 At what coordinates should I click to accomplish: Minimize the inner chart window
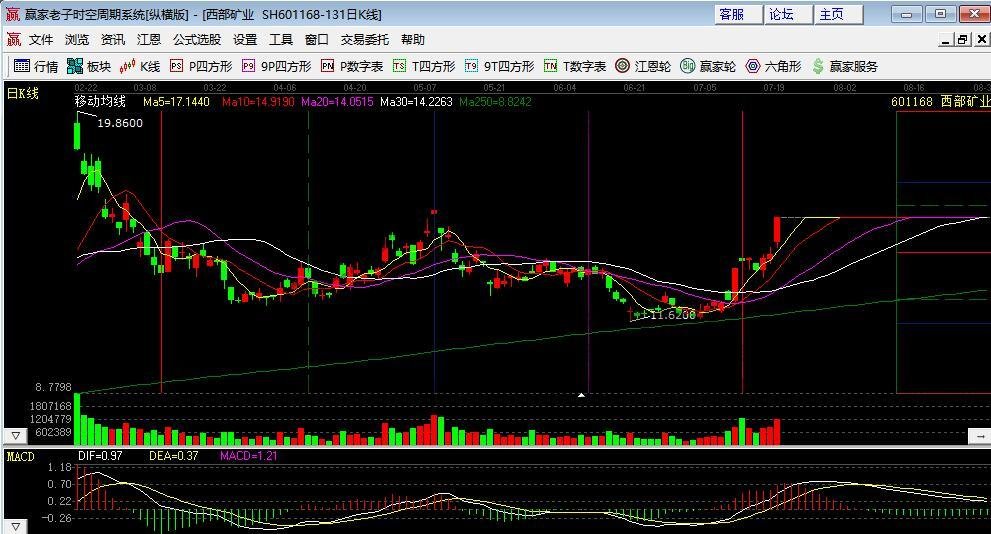[x=946, y=40]
